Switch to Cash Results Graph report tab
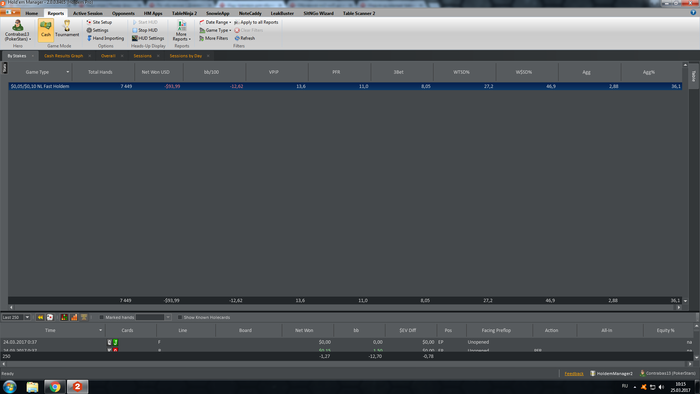Screen dimensions: 700x394 [63, 56]
